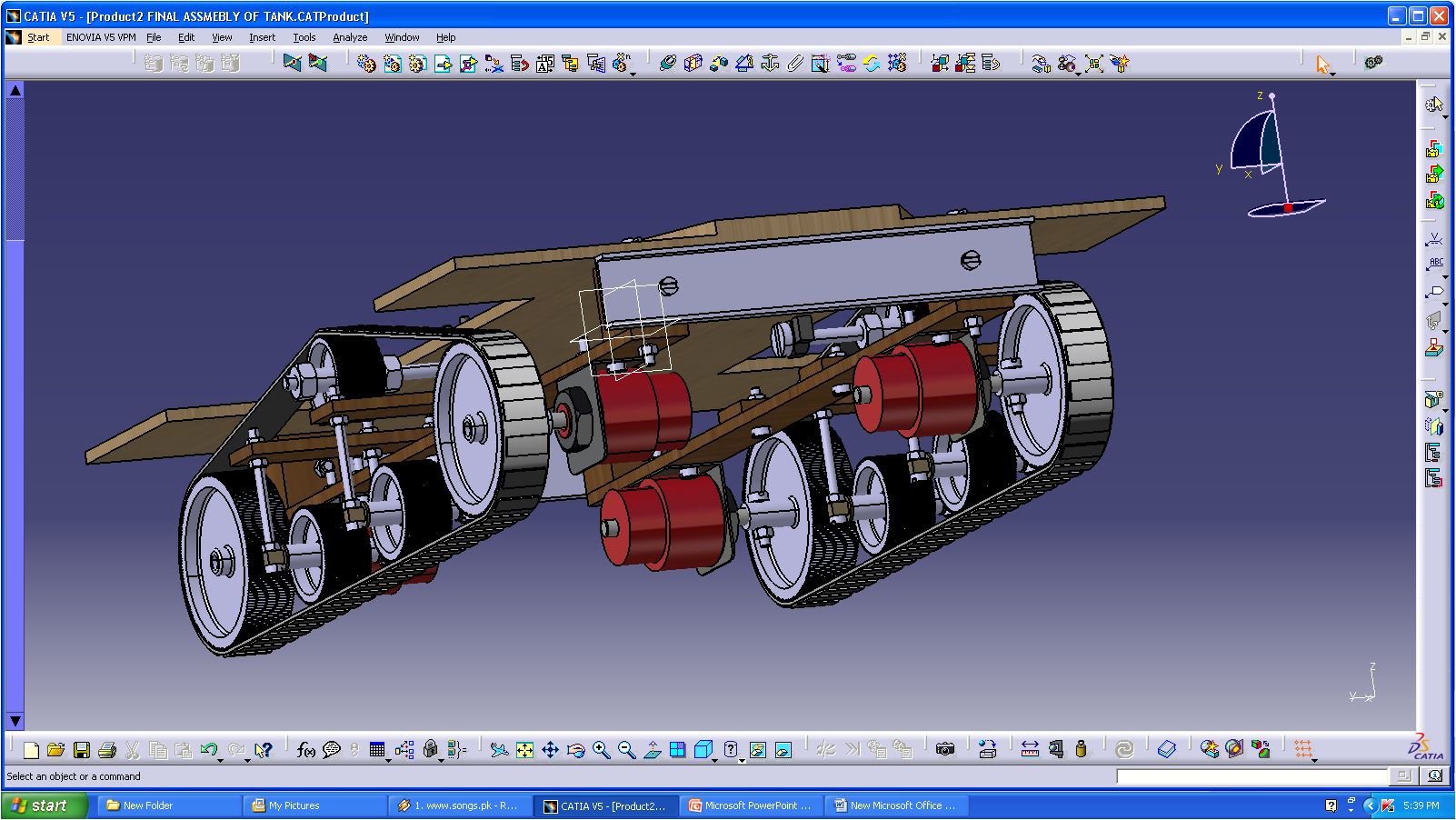
Task: Click the ABC text annotation icon in right toolbar
Action: click(x=1434, y=265)
